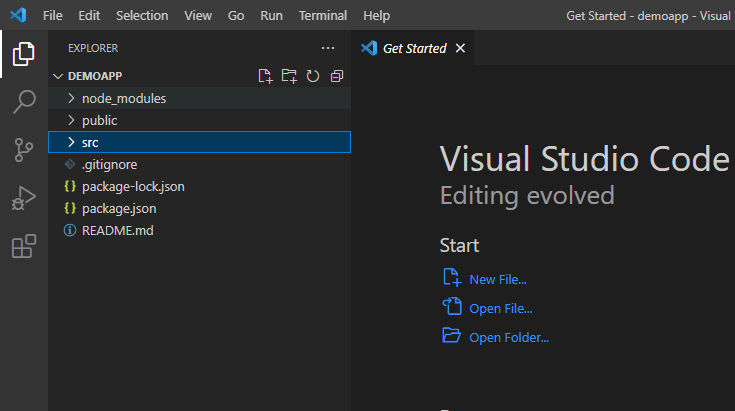Close the Get Started tab
Screen dimensions: 735x411
tap(460, 48)
